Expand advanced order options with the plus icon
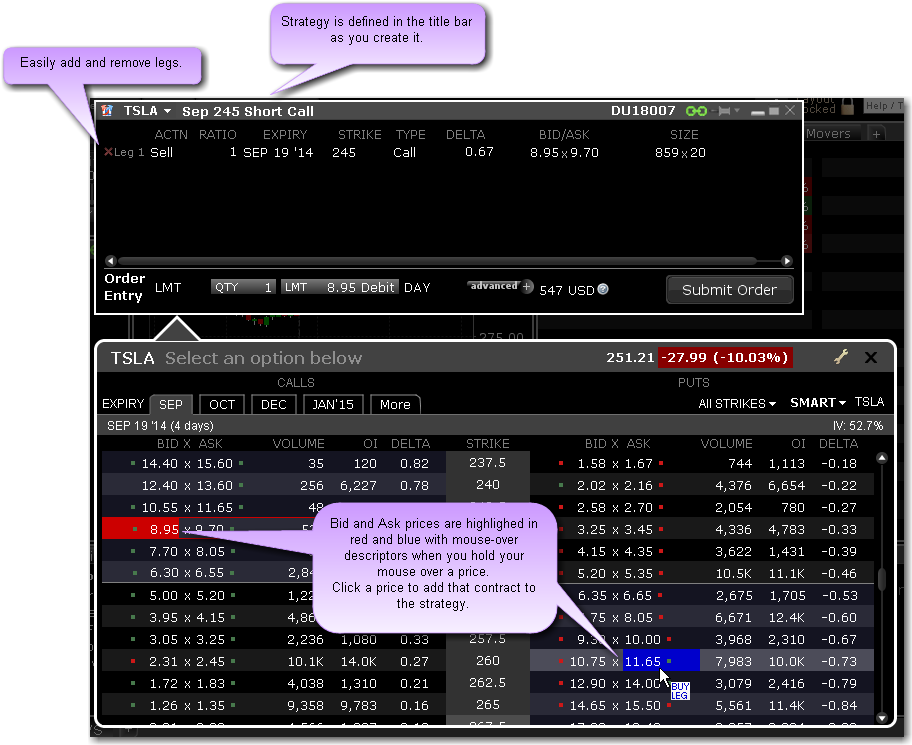912x745 pixels. click(527, 286)
